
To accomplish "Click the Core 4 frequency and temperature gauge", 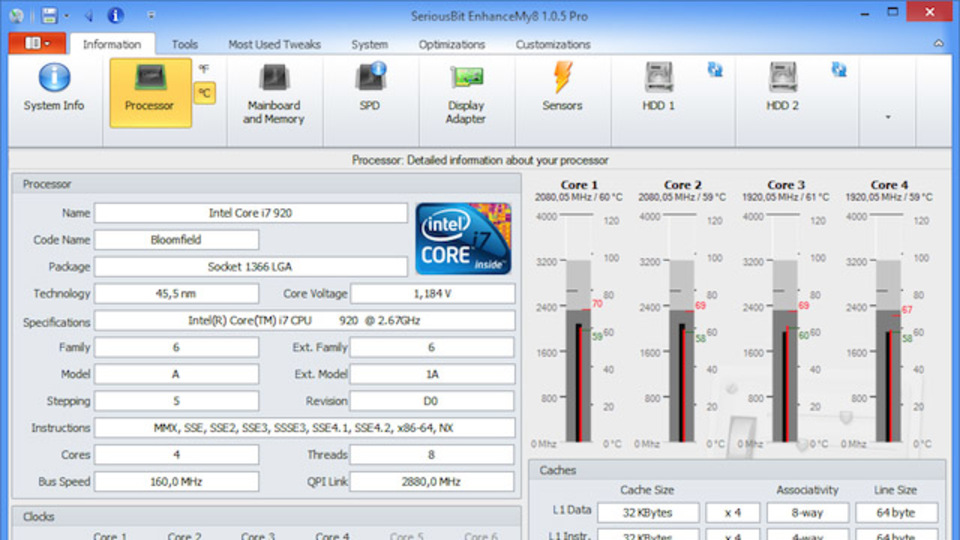I will [888, 328].
